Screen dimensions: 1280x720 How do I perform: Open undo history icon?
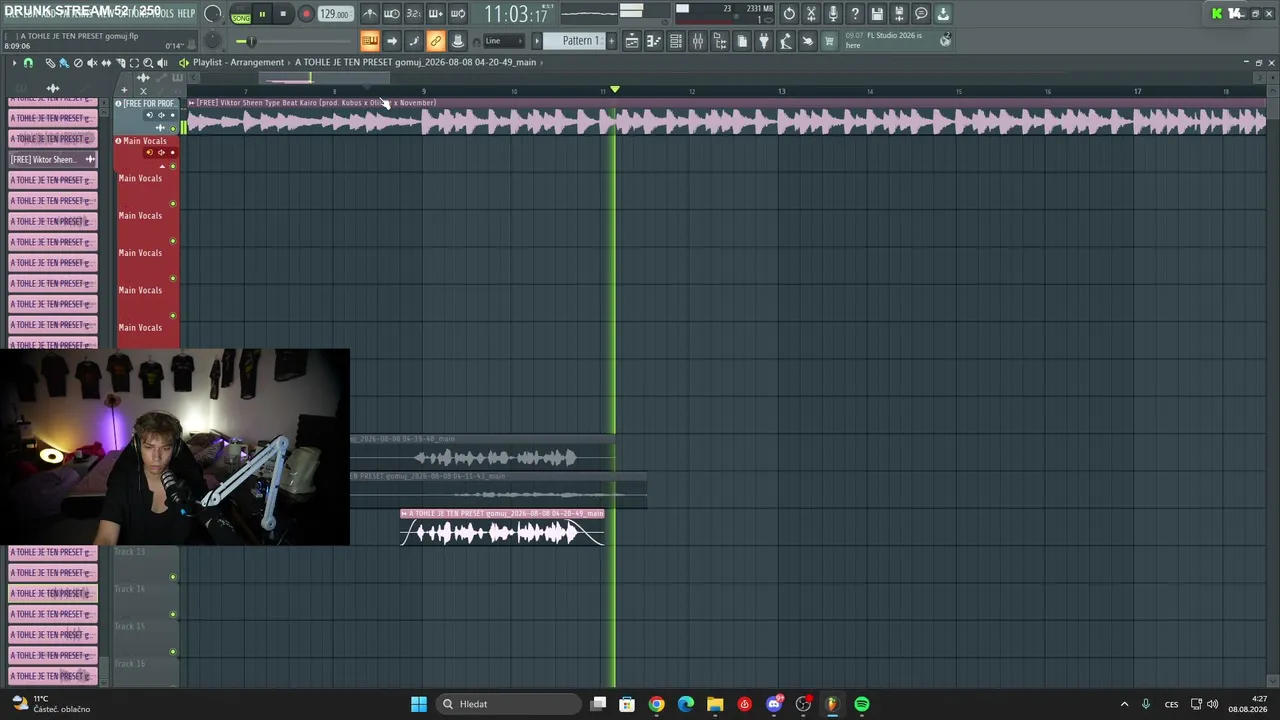pyautogui.click(x=789, y=14)
